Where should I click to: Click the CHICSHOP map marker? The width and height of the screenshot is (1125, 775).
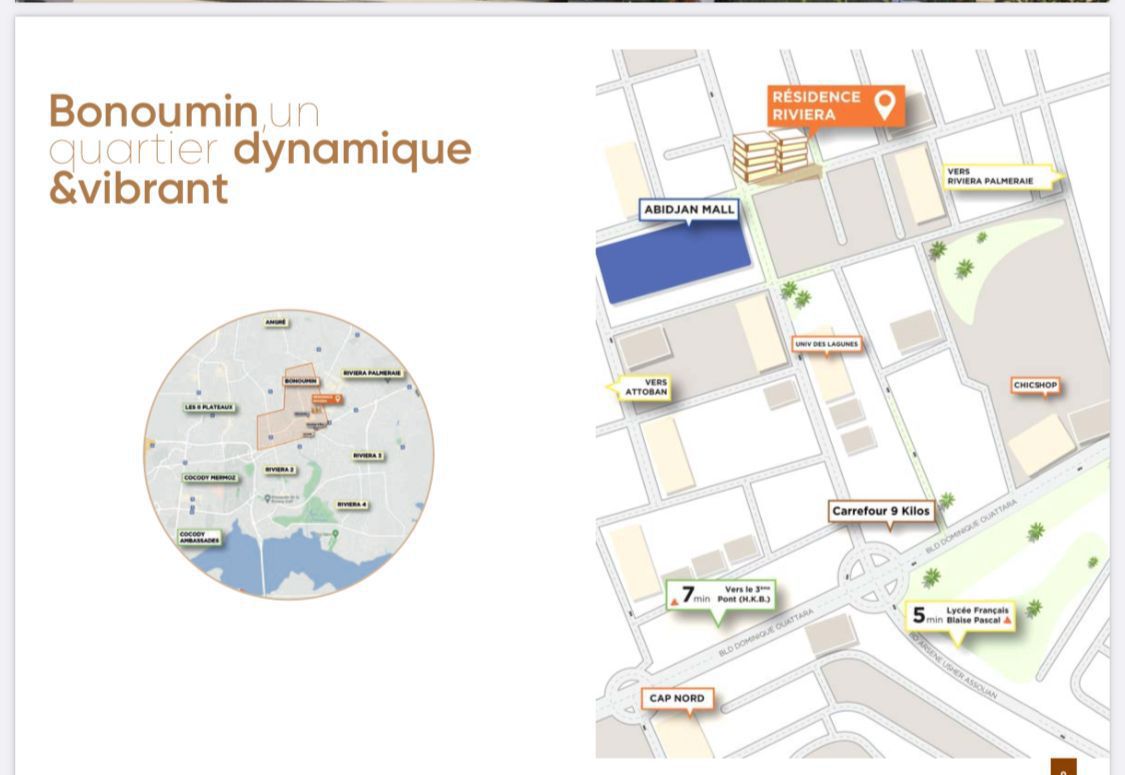click(x=1035, y=385)
